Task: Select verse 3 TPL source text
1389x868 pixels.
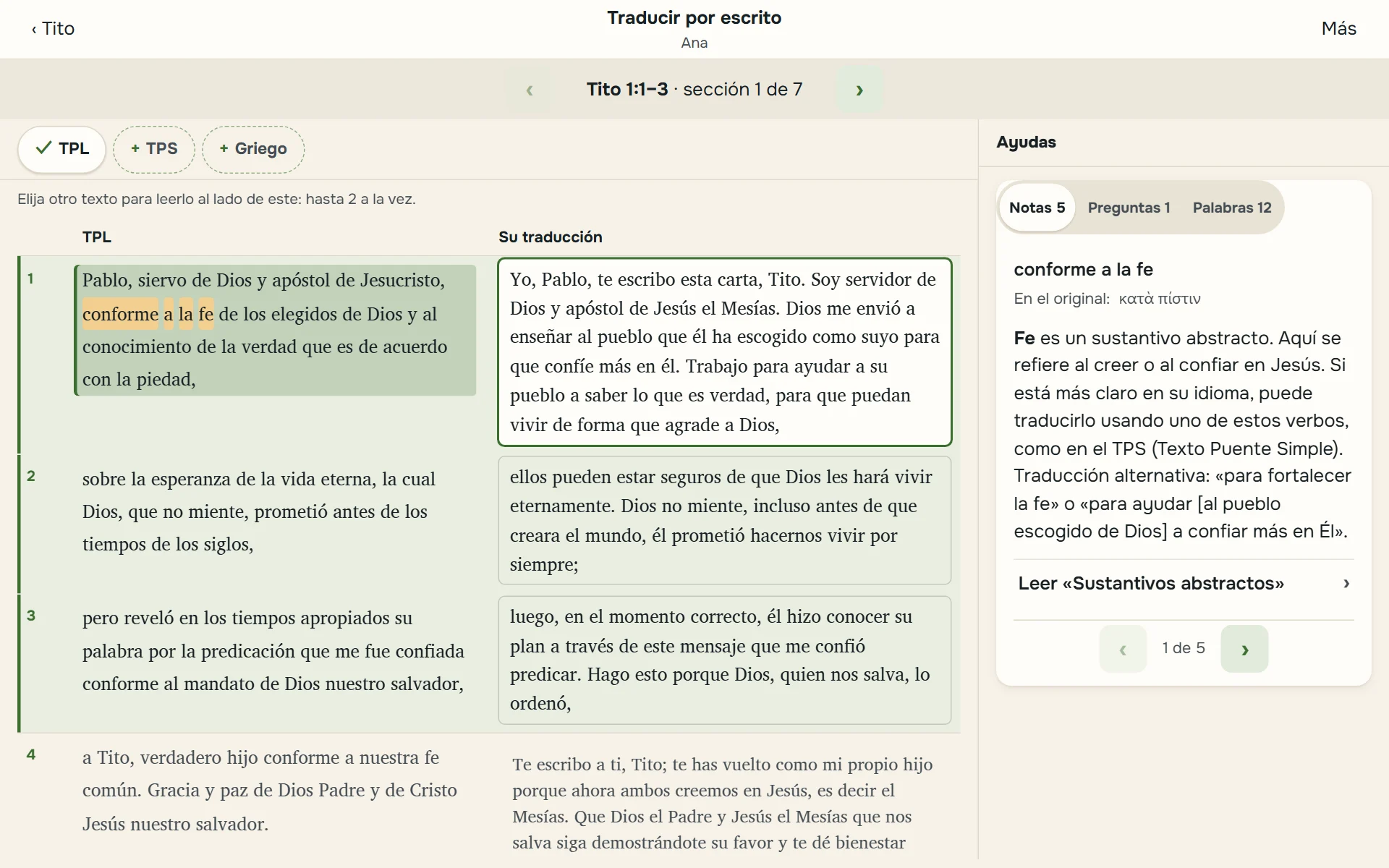Action: click(273, 651)
